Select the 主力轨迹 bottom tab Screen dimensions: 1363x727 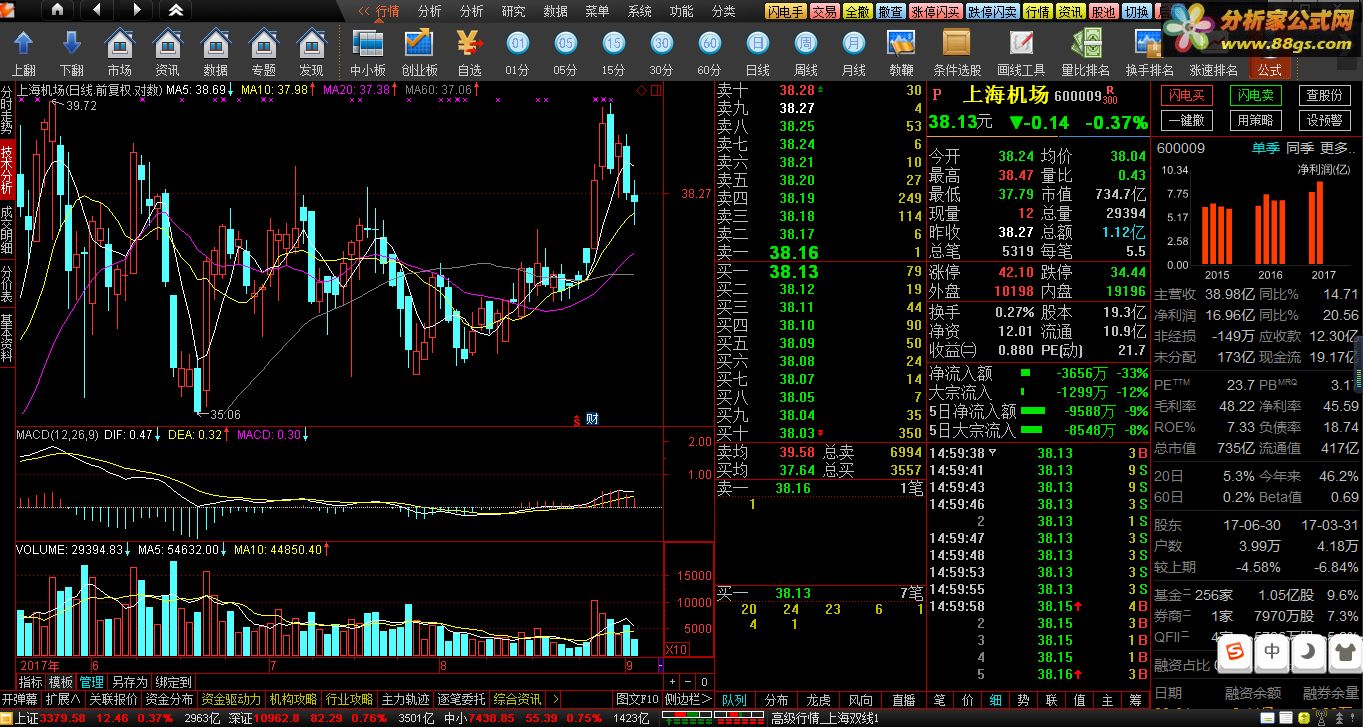[406, 699]
